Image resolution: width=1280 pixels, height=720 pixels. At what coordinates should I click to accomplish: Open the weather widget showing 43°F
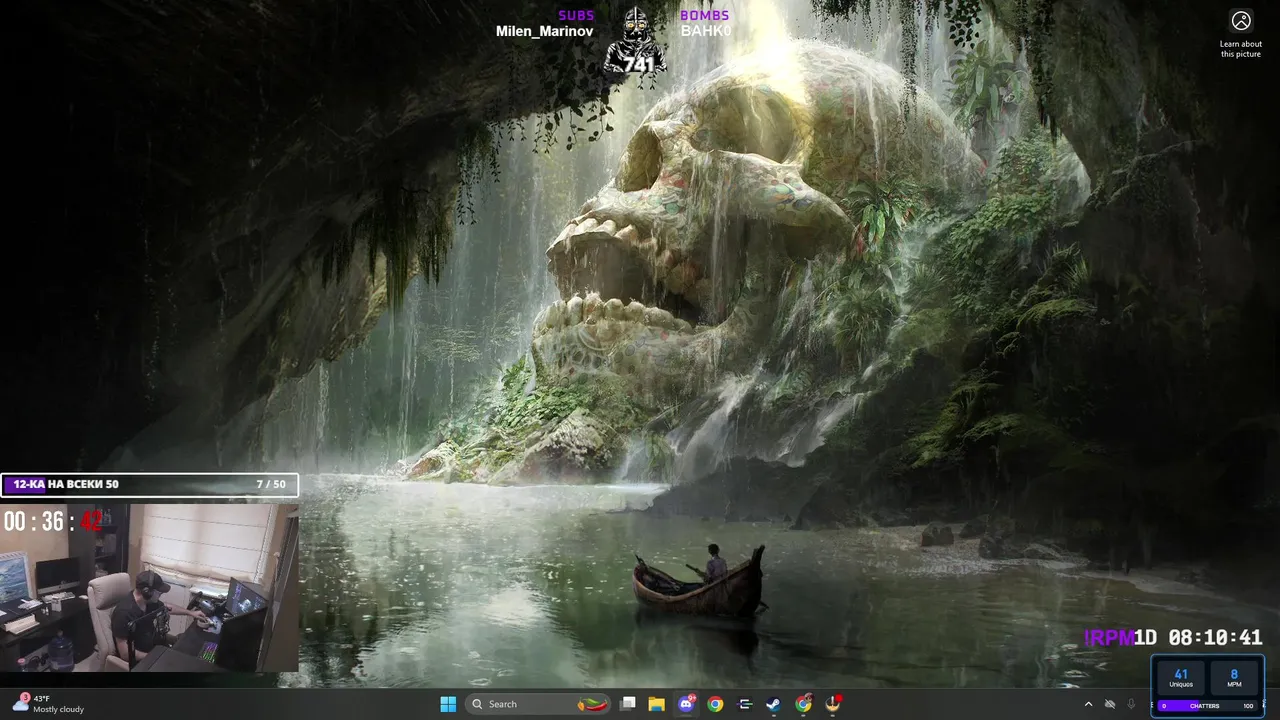point(48,704)
